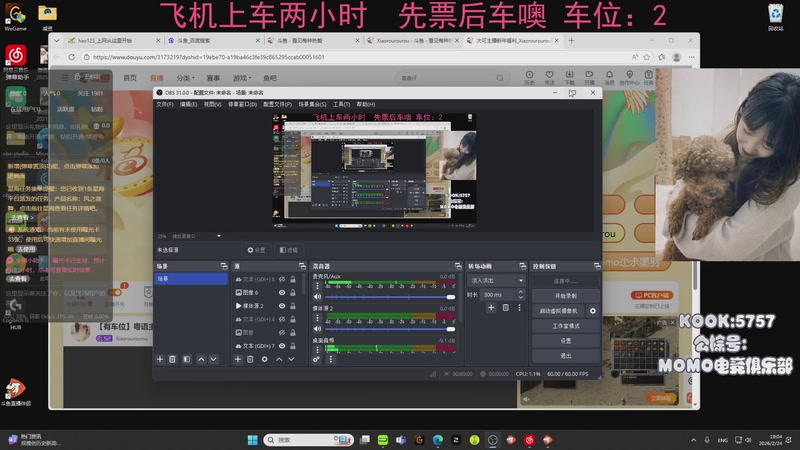Remove the selected scene using the 场景 panel trash icon
The image size is (800, 450).
click(x=172, y=359)
